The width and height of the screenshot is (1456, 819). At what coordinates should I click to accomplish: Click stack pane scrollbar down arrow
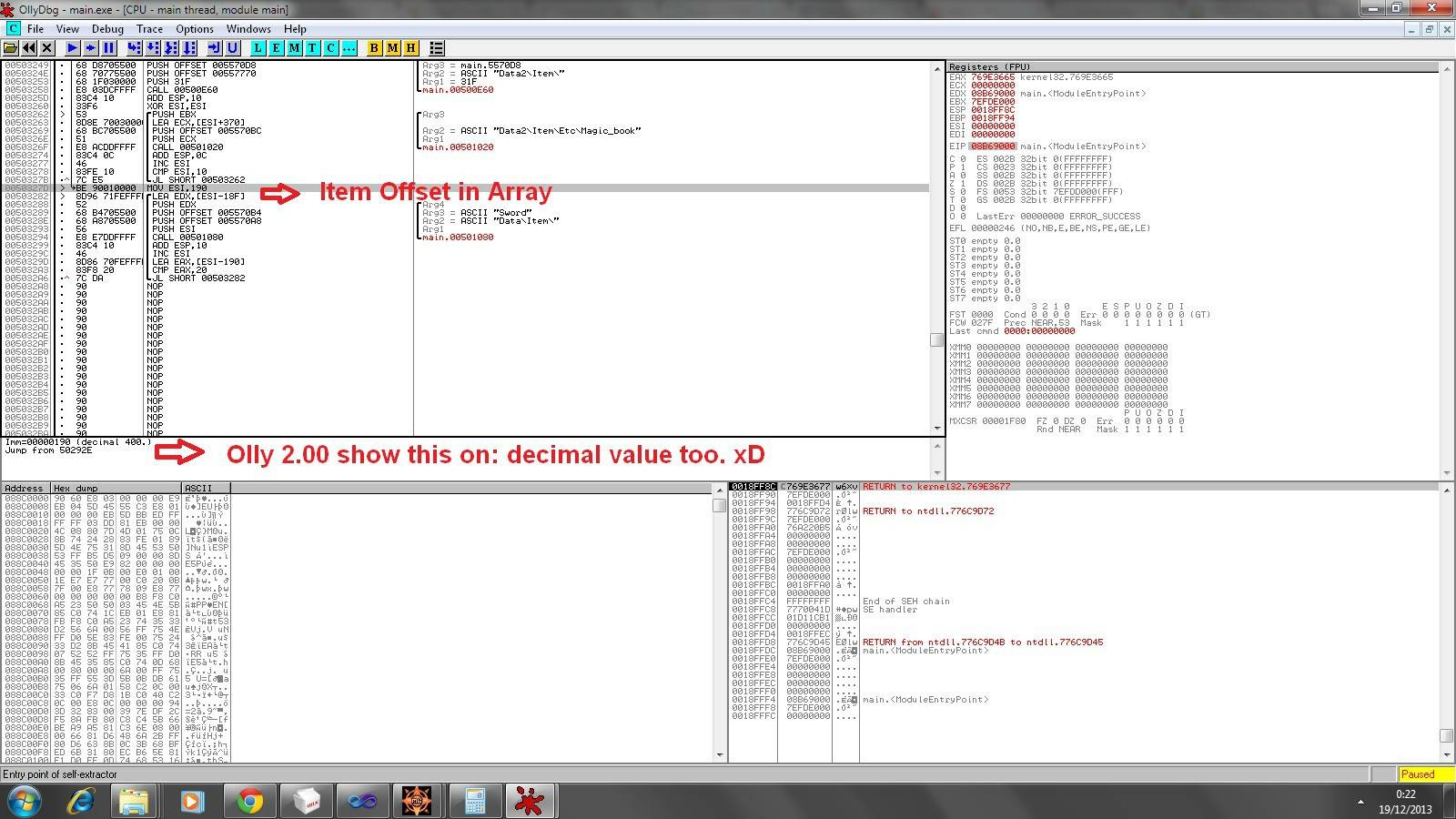pos(1447,754)
